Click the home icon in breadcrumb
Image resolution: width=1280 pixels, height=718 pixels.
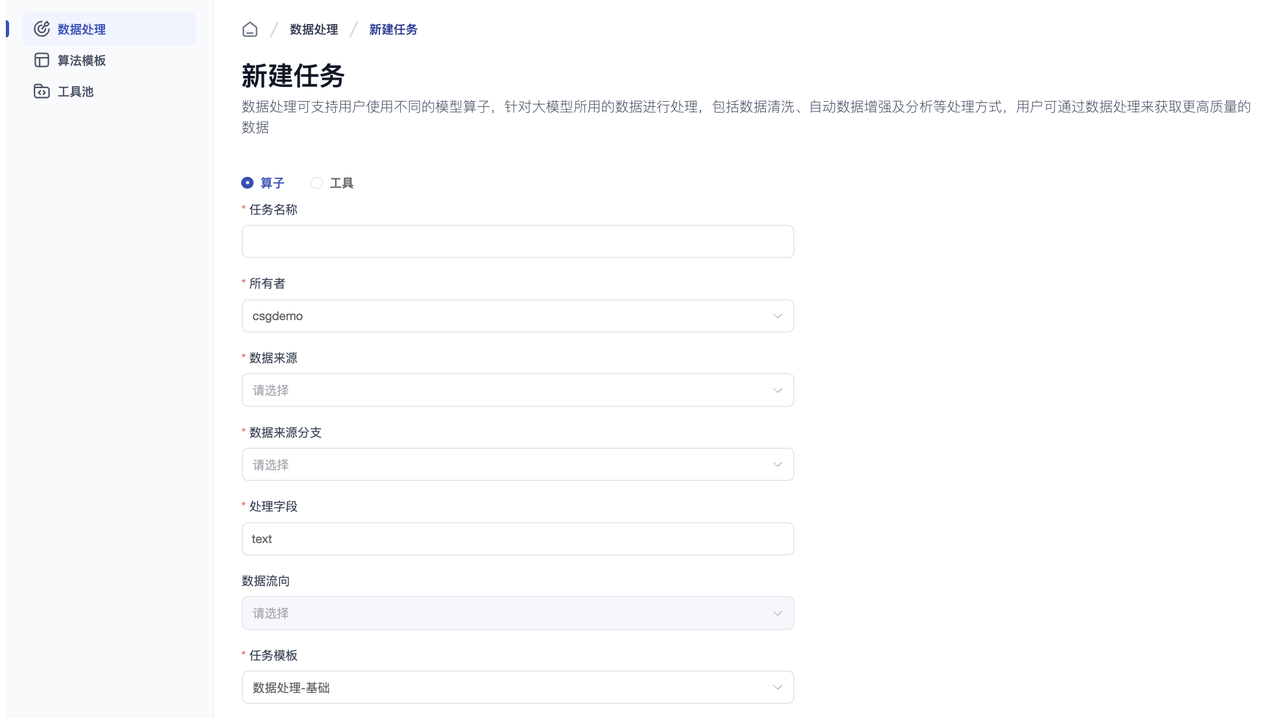[250, 30]
